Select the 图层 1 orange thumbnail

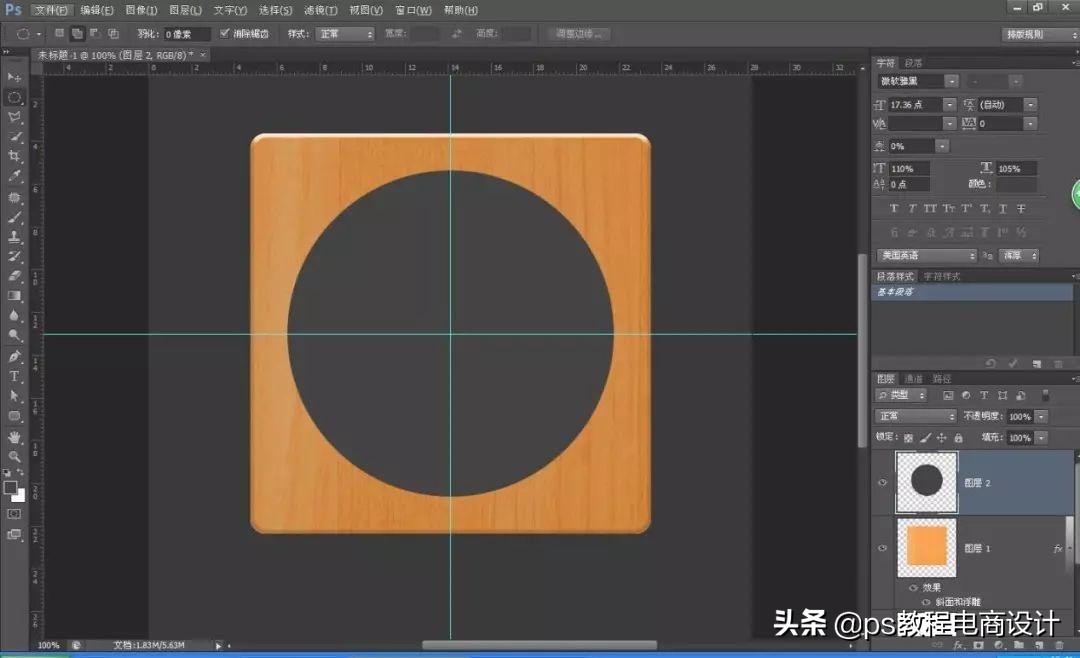pyautogui.click(x=926, y=548)
